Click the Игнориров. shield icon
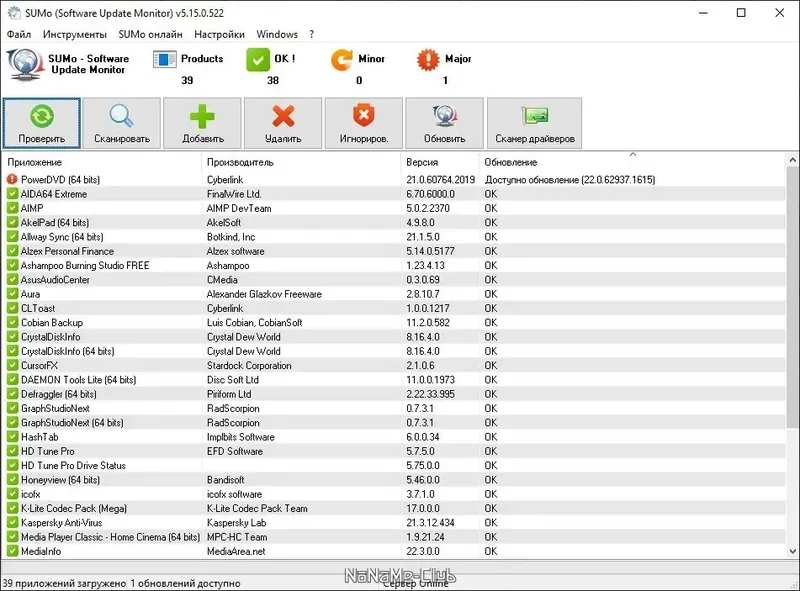Screen dimensions: 800x591 (x=363, y=117)
